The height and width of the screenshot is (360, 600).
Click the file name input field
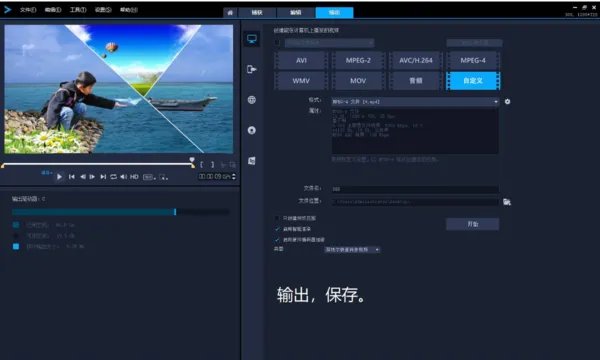(415, 189)
